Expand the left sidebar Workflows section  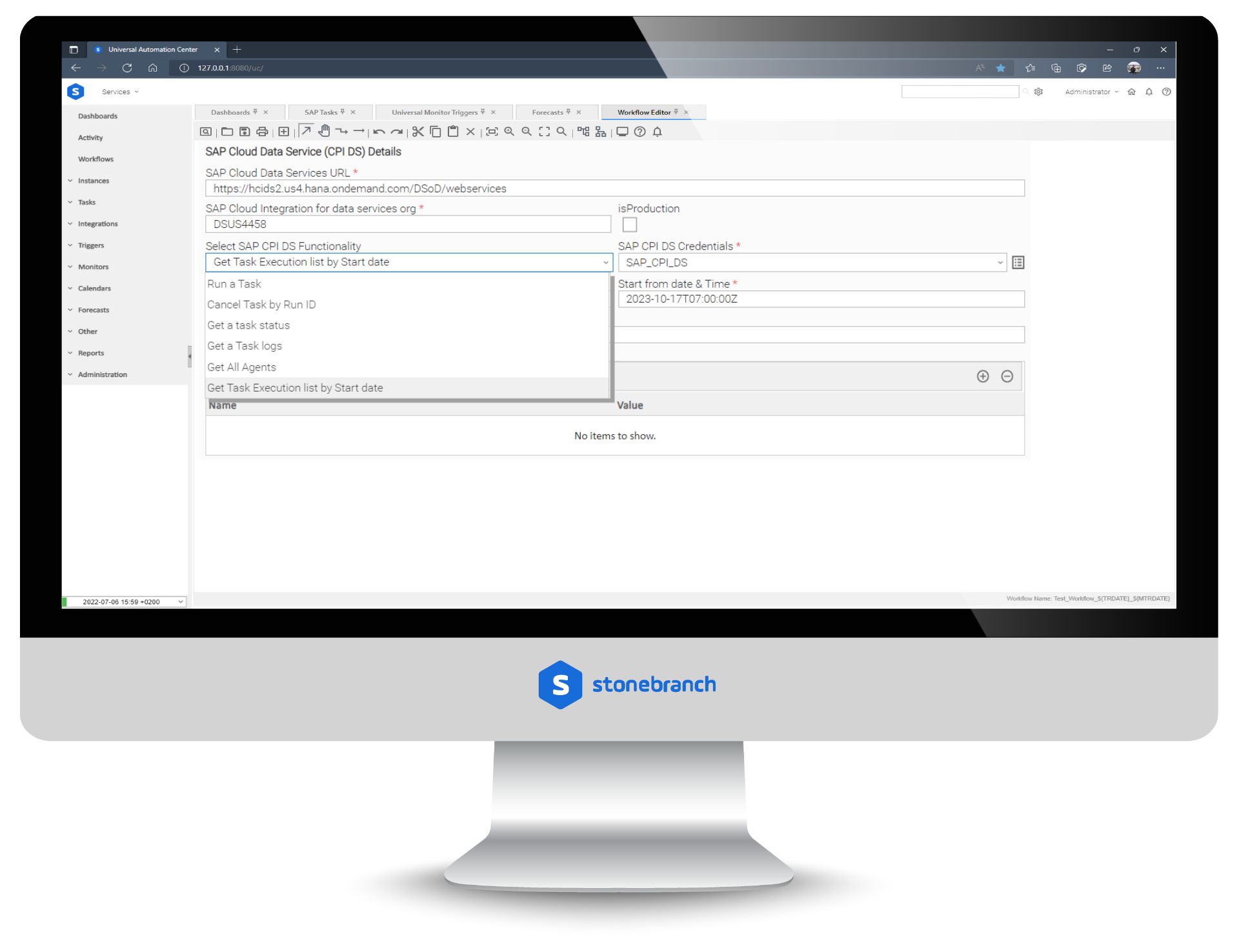point(96,158)
